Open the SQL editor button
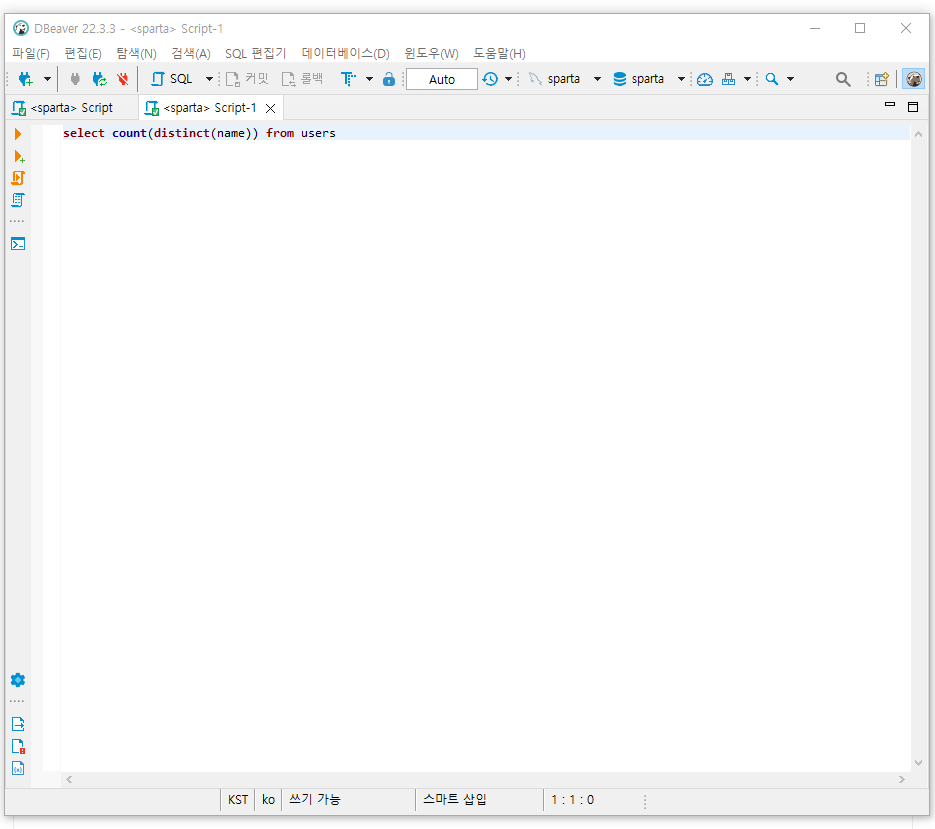 pos(172,79)
